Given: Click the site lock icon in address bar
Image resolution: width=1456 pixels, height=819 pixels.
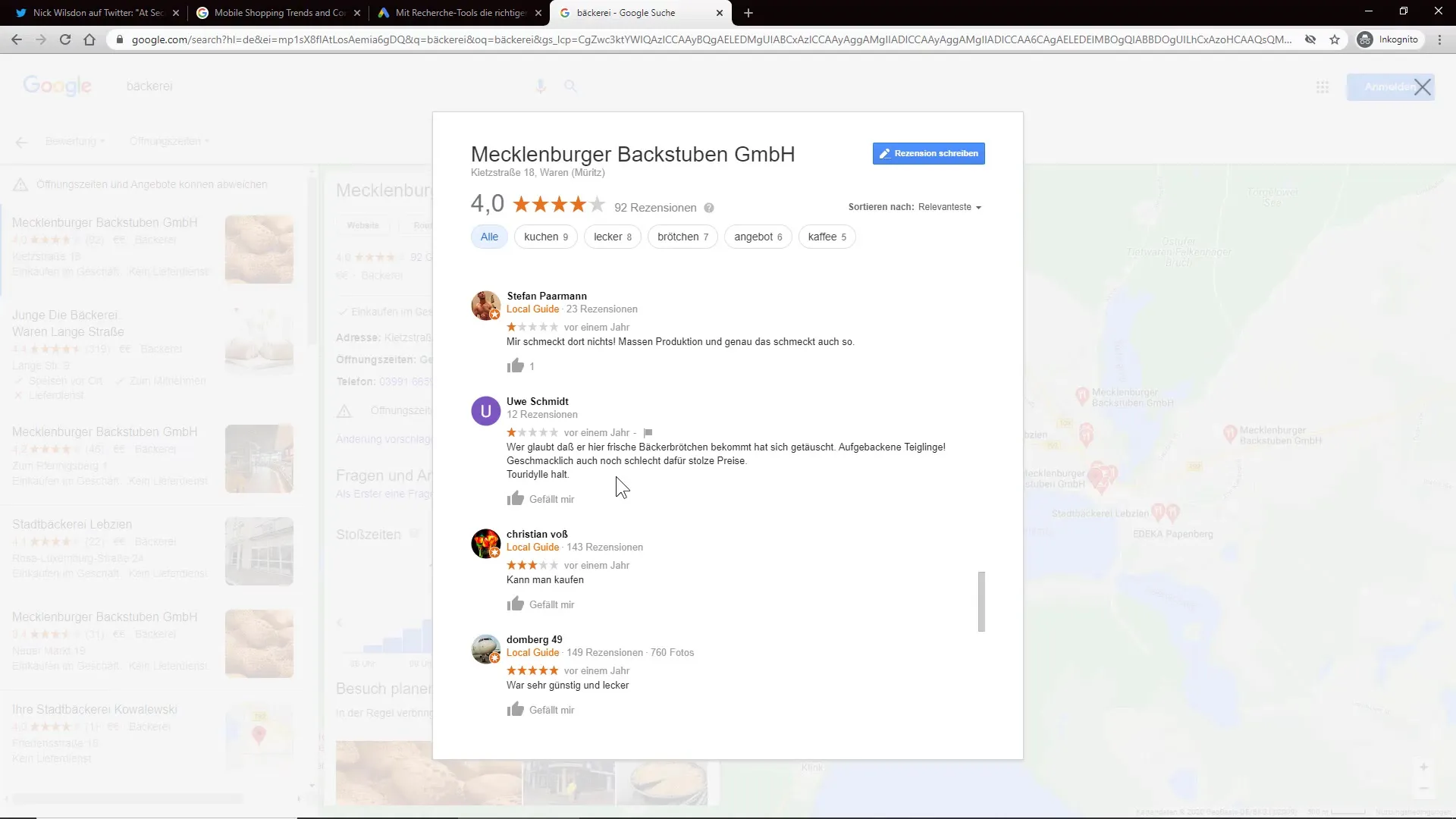Looking at the screenshot, I should pyautogui.click(x=119, y=39).
